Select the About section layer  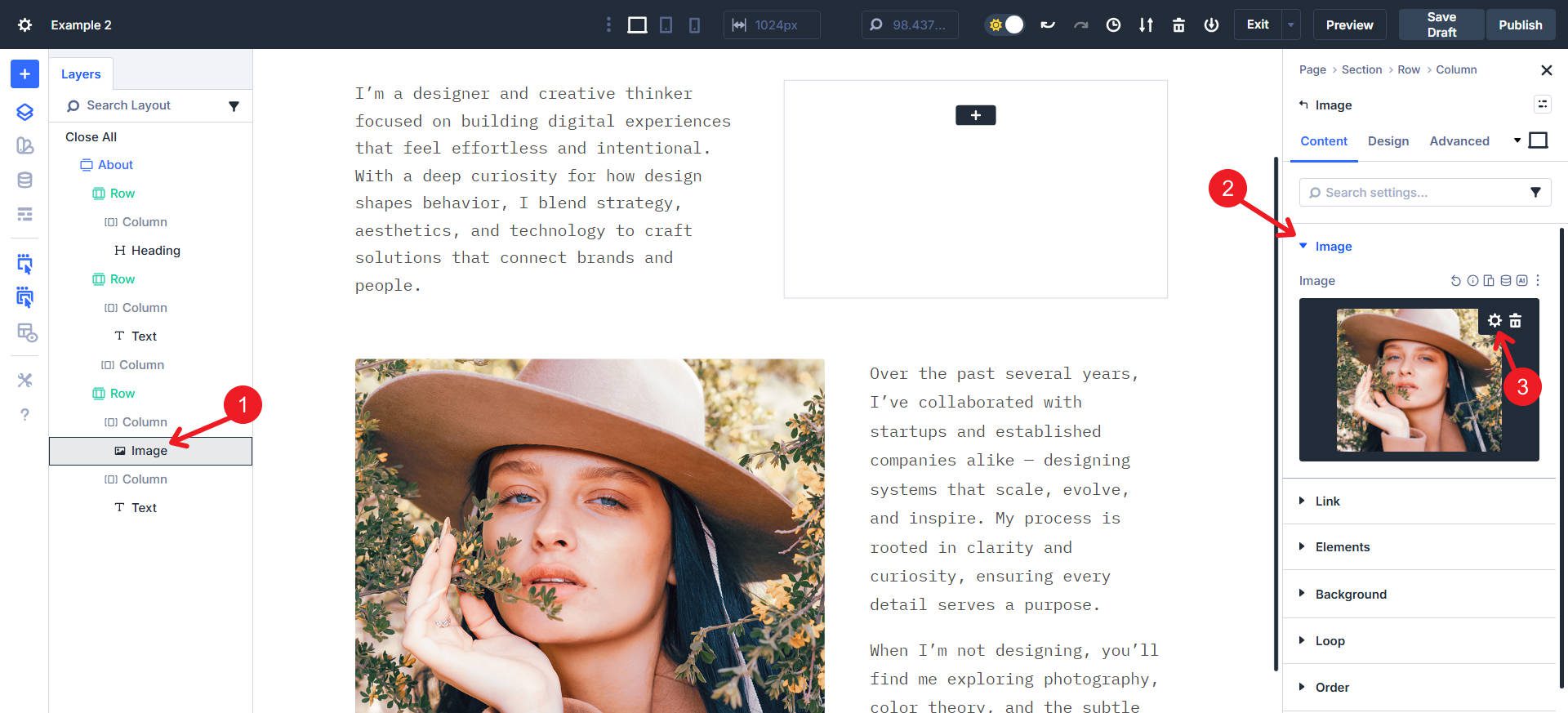point(114,165)
